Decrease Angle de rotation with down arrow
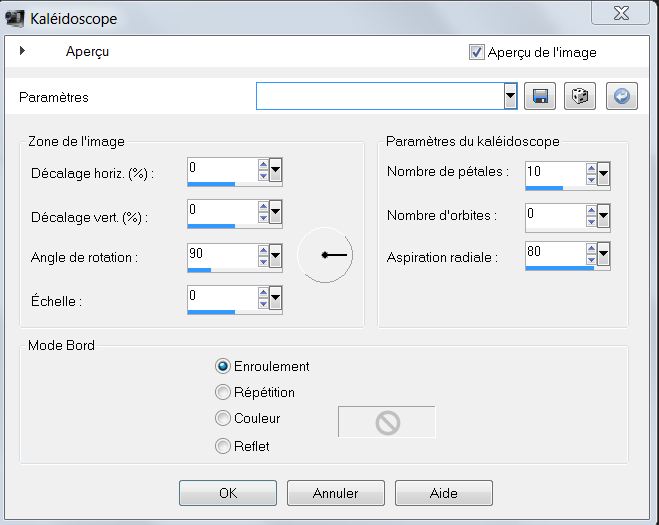Viewport: 659px width, 525px height. (263, 261)
